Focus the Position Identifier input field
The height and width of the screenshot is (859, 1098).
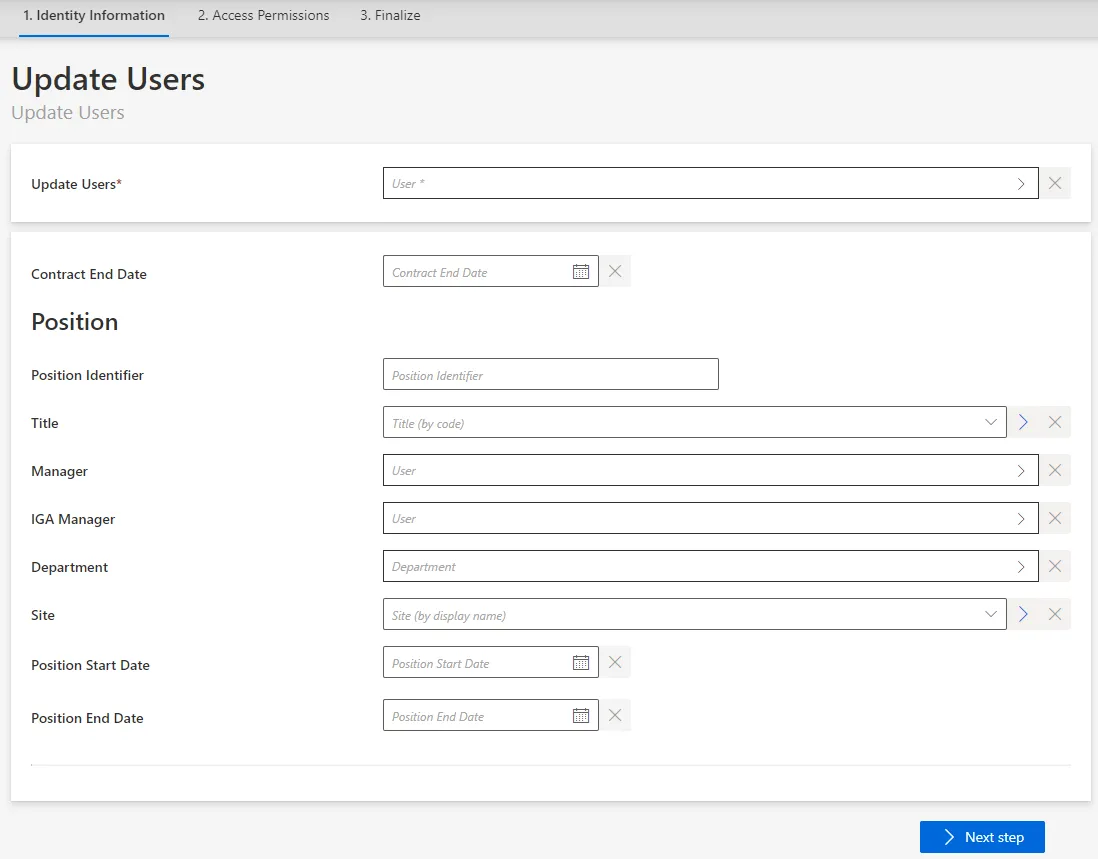coord(550,375)
